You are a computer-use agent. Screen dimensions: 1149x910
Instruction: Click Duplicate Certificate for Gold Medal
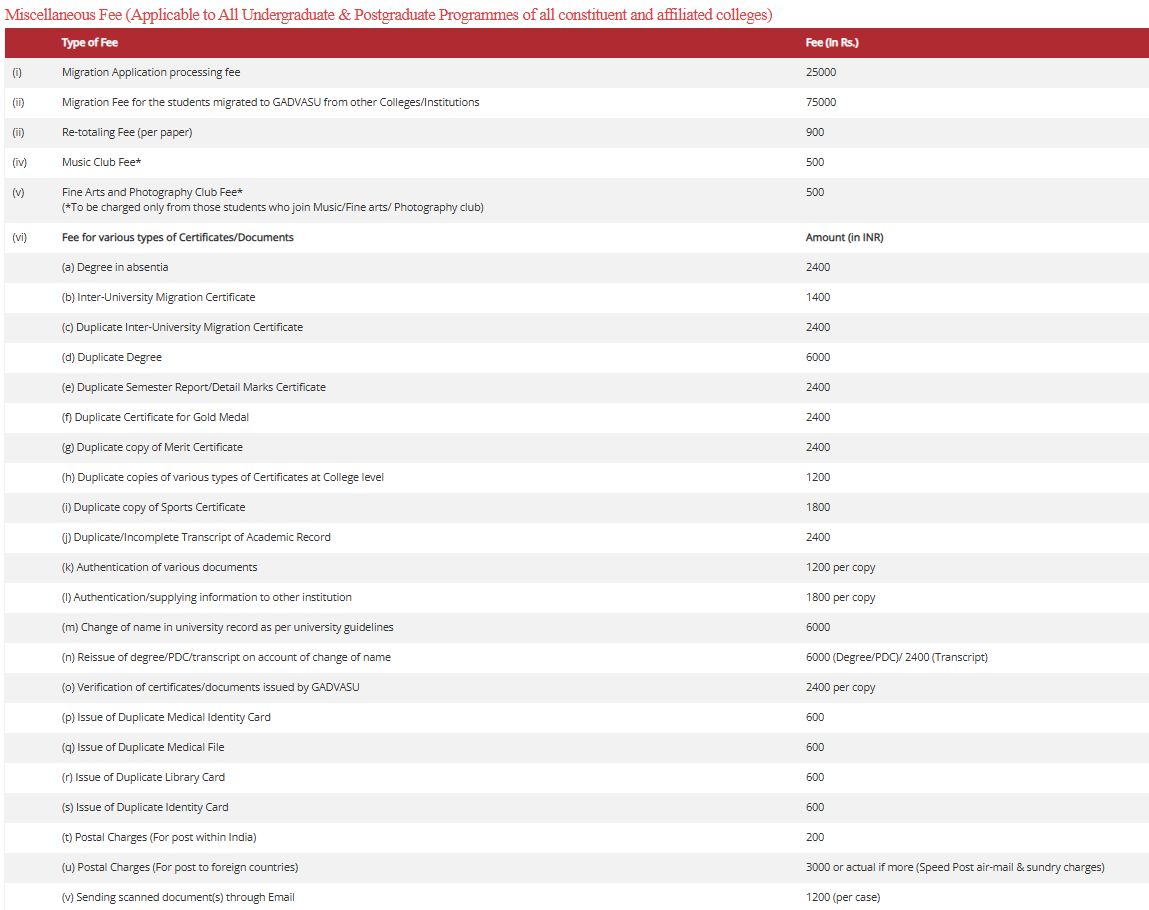155,418
